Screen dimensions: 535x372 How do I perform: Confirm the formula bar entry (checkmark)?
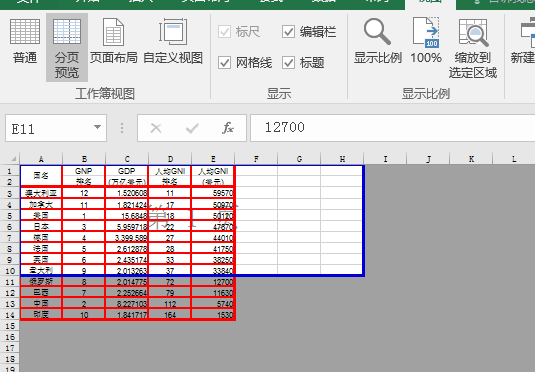pos(192,128)
